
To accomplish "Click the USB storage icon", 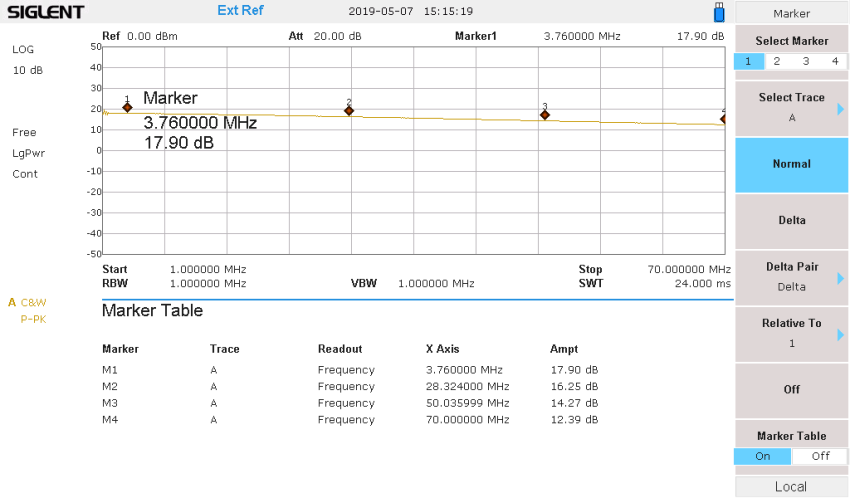I will click(719, 12).
